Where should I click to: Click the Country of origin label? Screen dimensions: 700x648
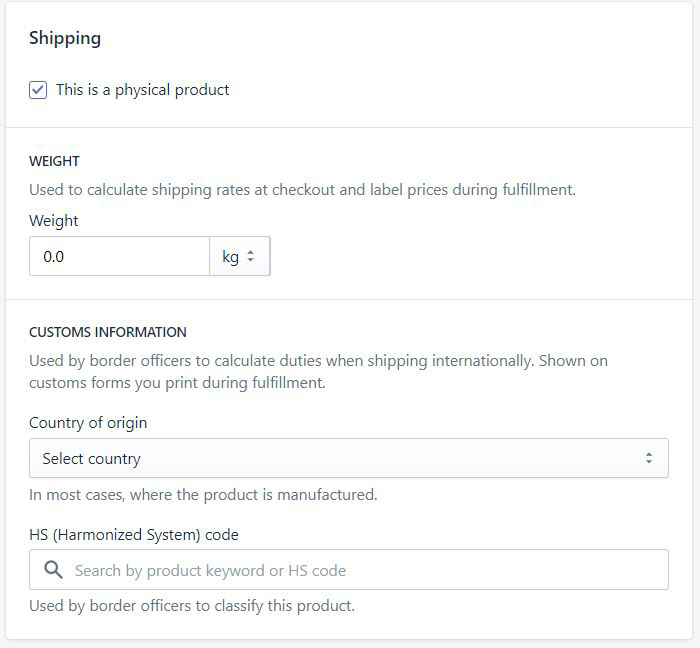point(88,423)
